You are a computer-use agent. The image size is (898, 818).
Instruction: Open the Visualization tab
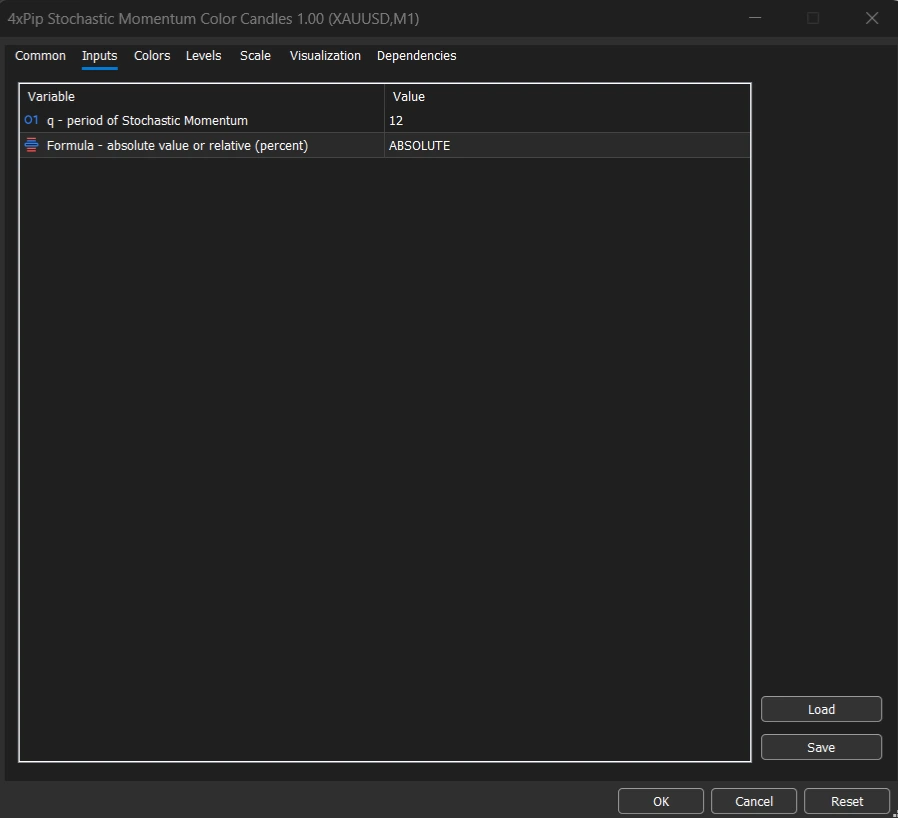click(x=325, y=56)
